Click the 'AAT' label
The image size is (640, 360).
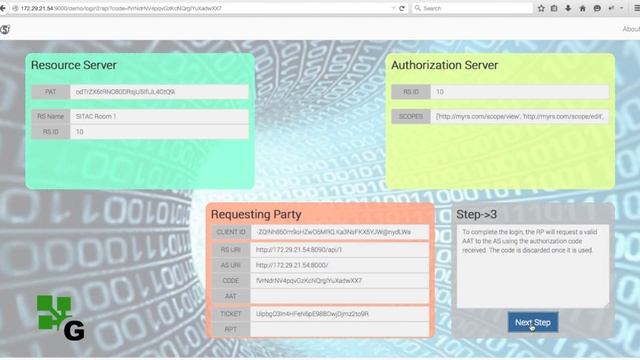point(231,296)
